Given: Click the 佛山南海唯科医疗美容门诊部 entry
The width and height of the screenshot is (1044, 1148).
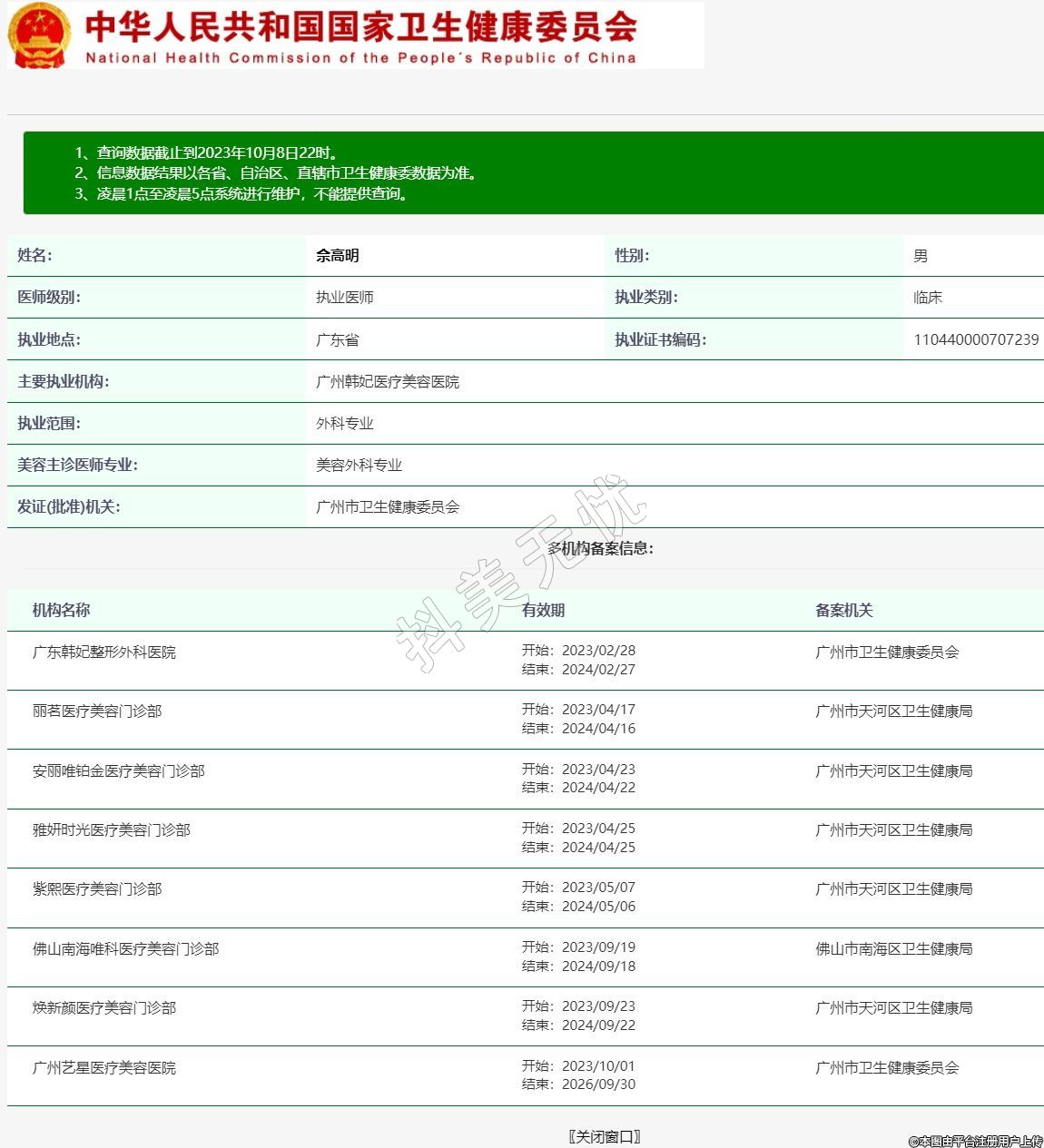Looking at the screenshot, I should coord(126,949).
